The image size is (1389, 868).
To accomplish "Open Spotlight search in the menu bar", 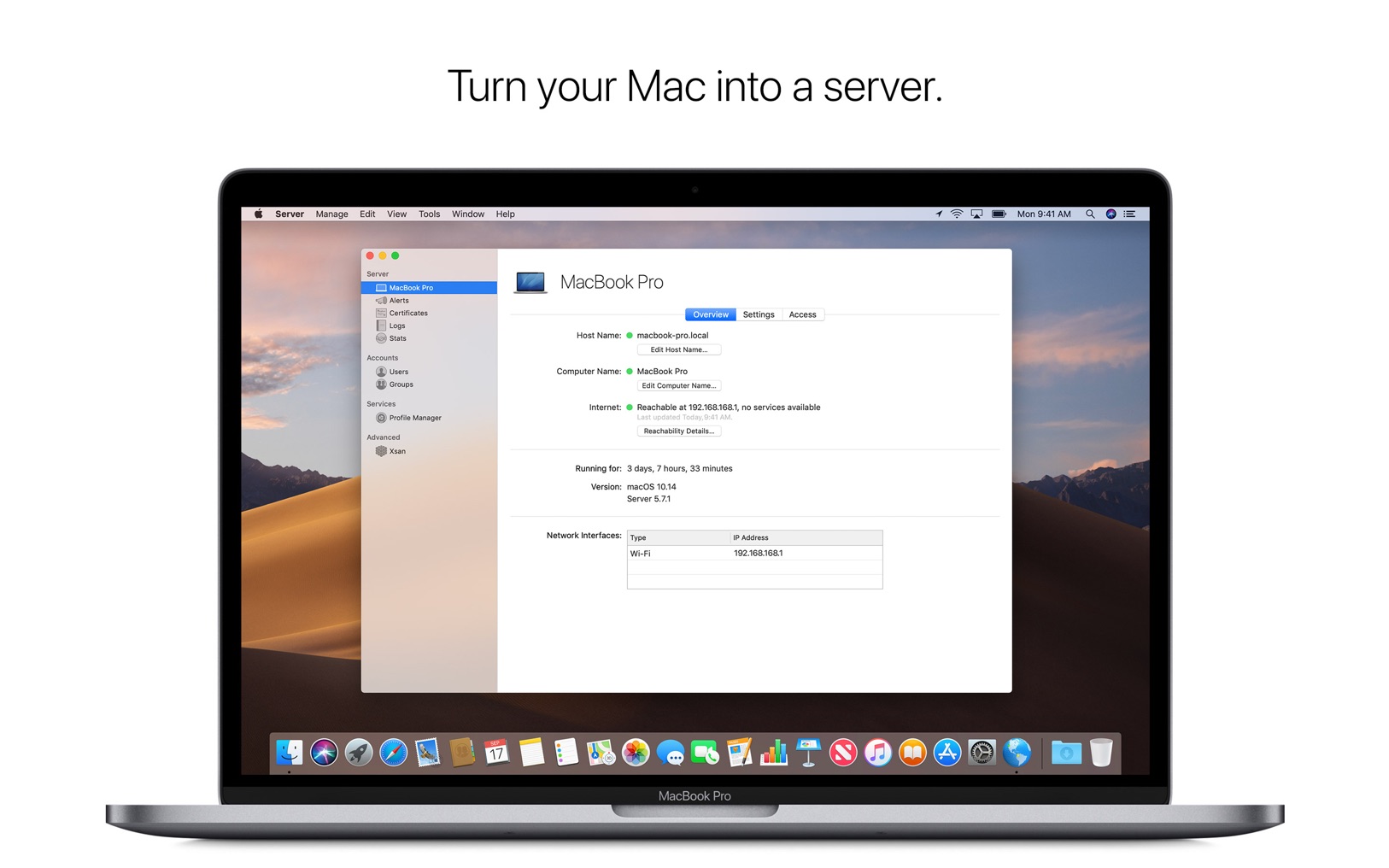I will coord(1090,214).
